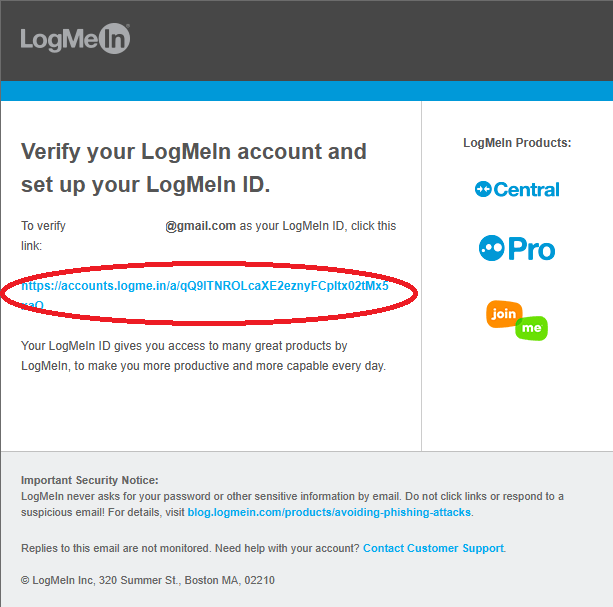The width and height of the screenshot is (613, 607).
Task: Click the "To verify" text before the email
Action: point(43,226)
